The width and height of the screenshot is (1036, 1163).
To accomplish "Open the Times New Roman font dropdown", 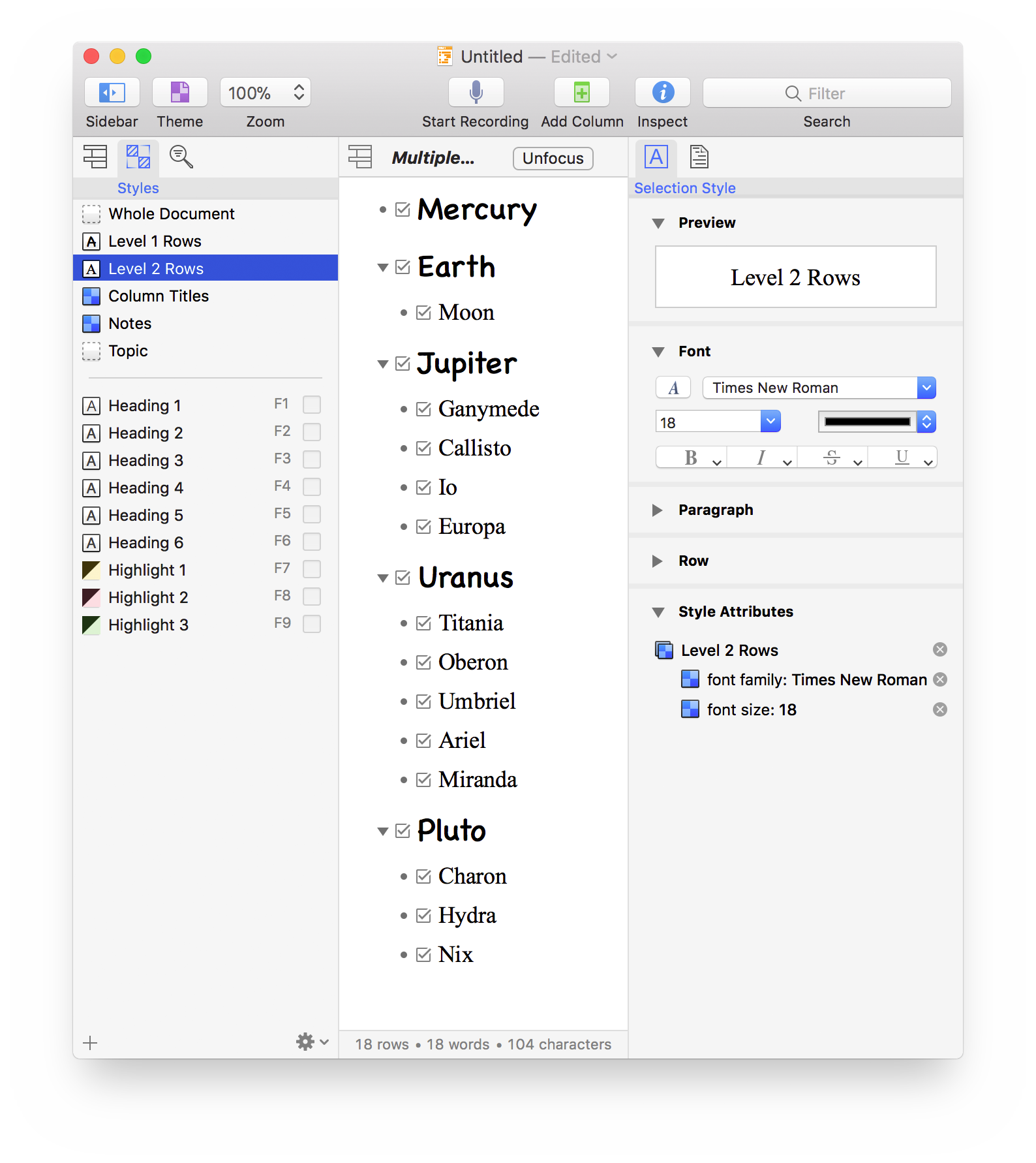I will pos(926,388).
